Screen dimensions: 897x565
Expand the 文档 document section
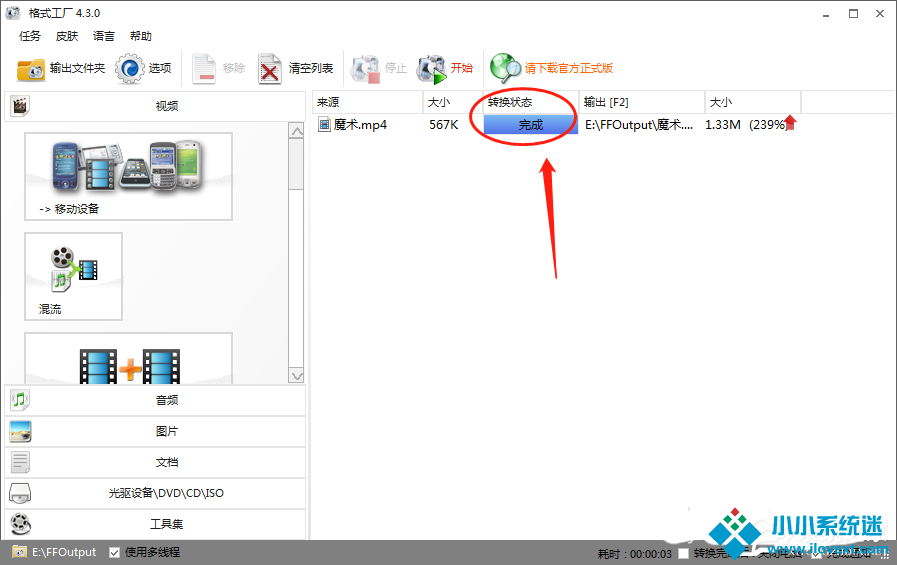[155, 462]
